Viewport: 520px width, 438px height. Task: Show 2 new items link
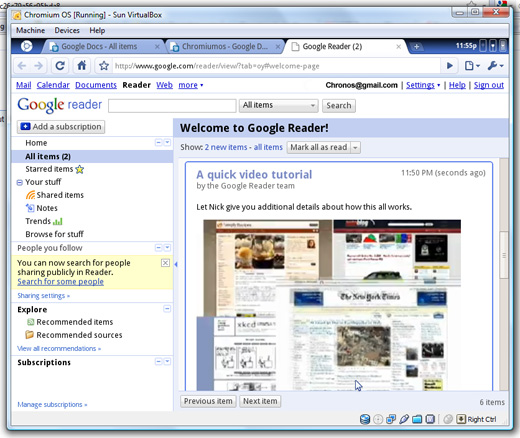pyautogui.click(x=226, y=147)
